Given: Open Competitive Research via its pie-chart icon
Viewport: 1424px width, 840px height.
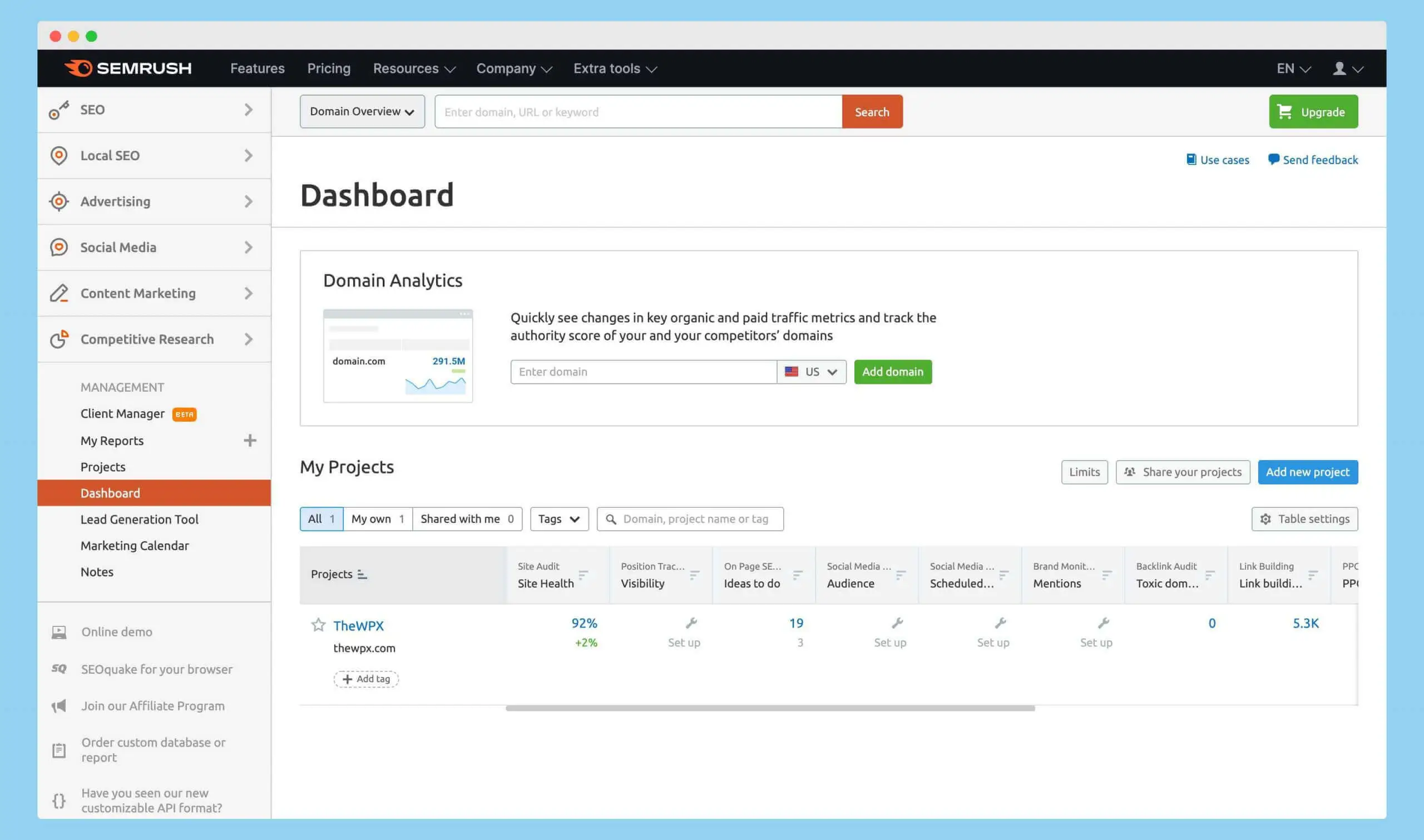Looking at the screenshot, I should click(x=59, y=339).
